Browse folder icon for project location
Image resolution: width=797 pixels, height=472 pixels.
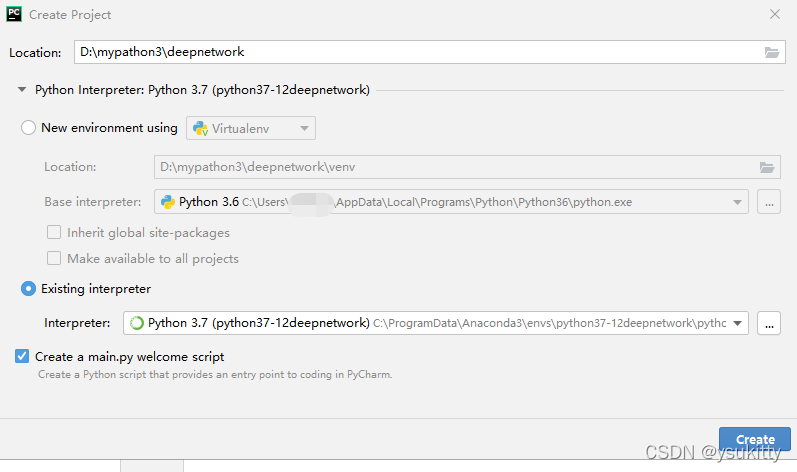772,52
